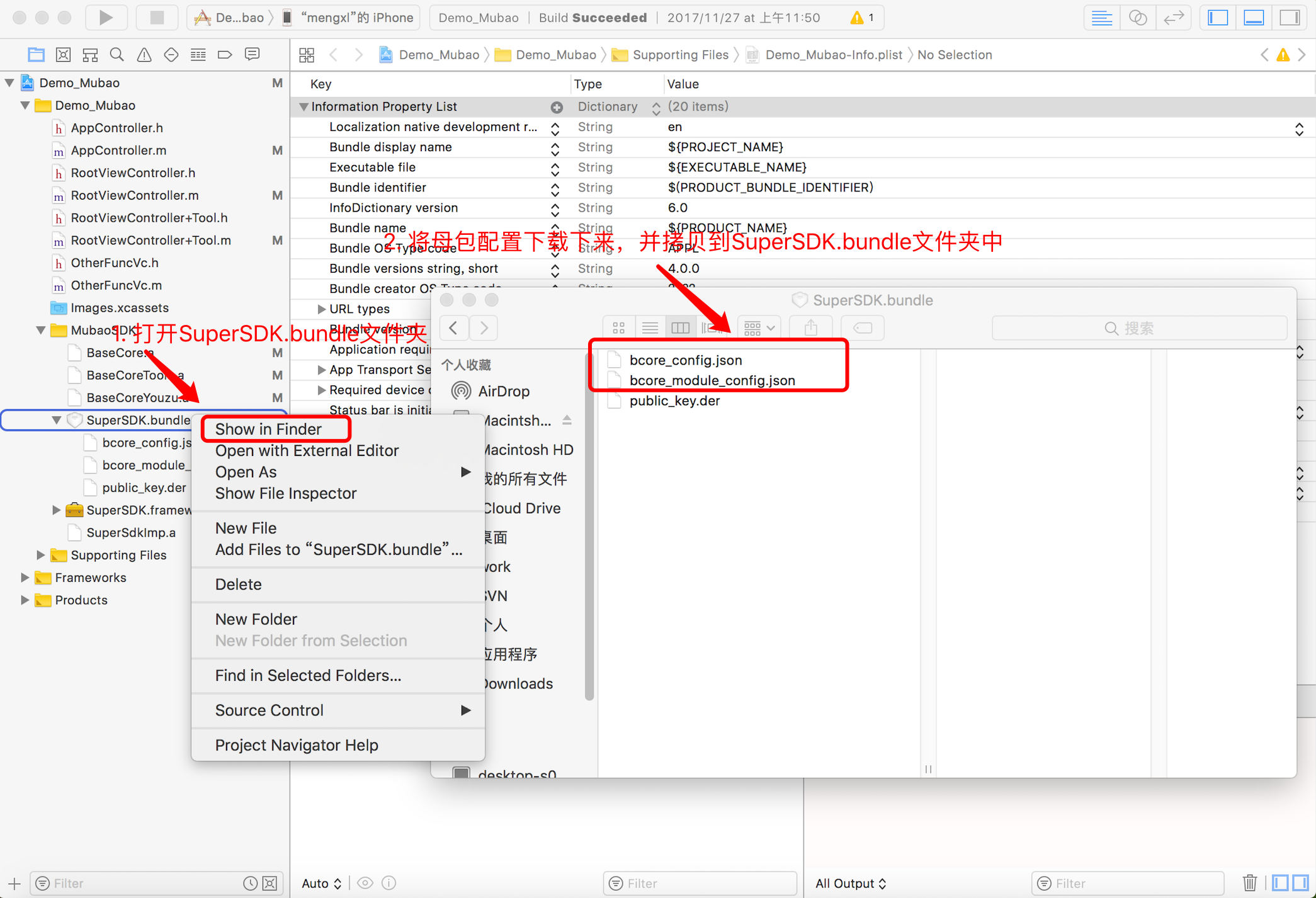Select the Assistant editor button

pyautogui.click(x=1138, y=18)
